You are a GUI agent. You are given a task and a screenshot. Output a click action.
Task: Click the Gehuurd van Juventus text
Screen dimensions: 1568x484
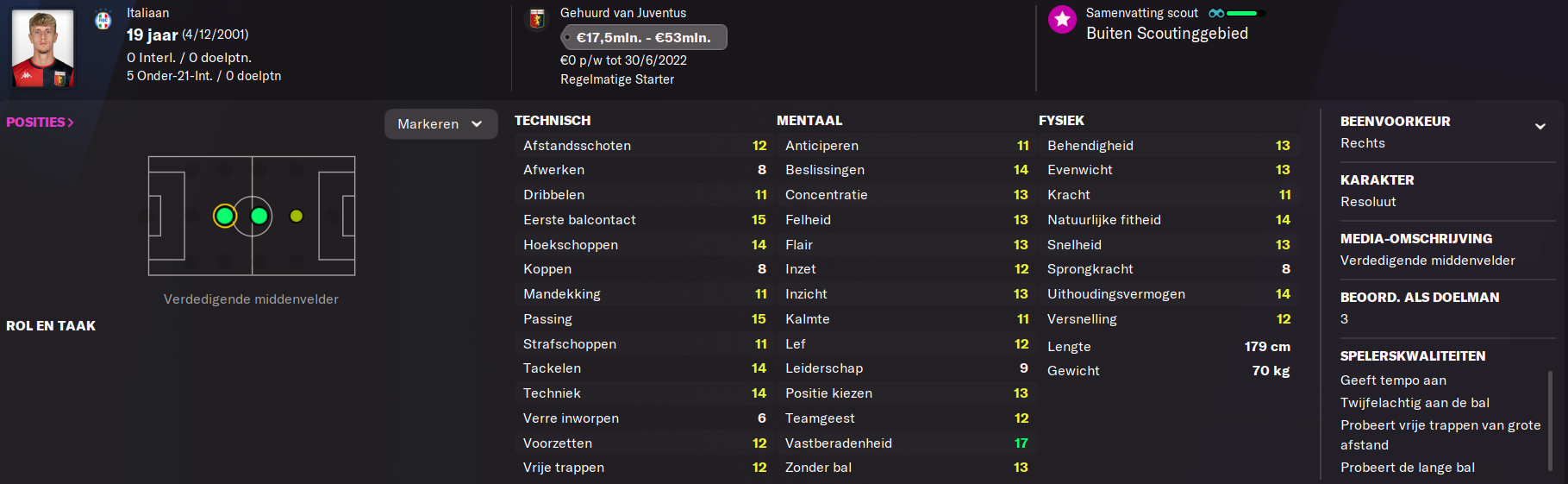(x=623, y=13)
